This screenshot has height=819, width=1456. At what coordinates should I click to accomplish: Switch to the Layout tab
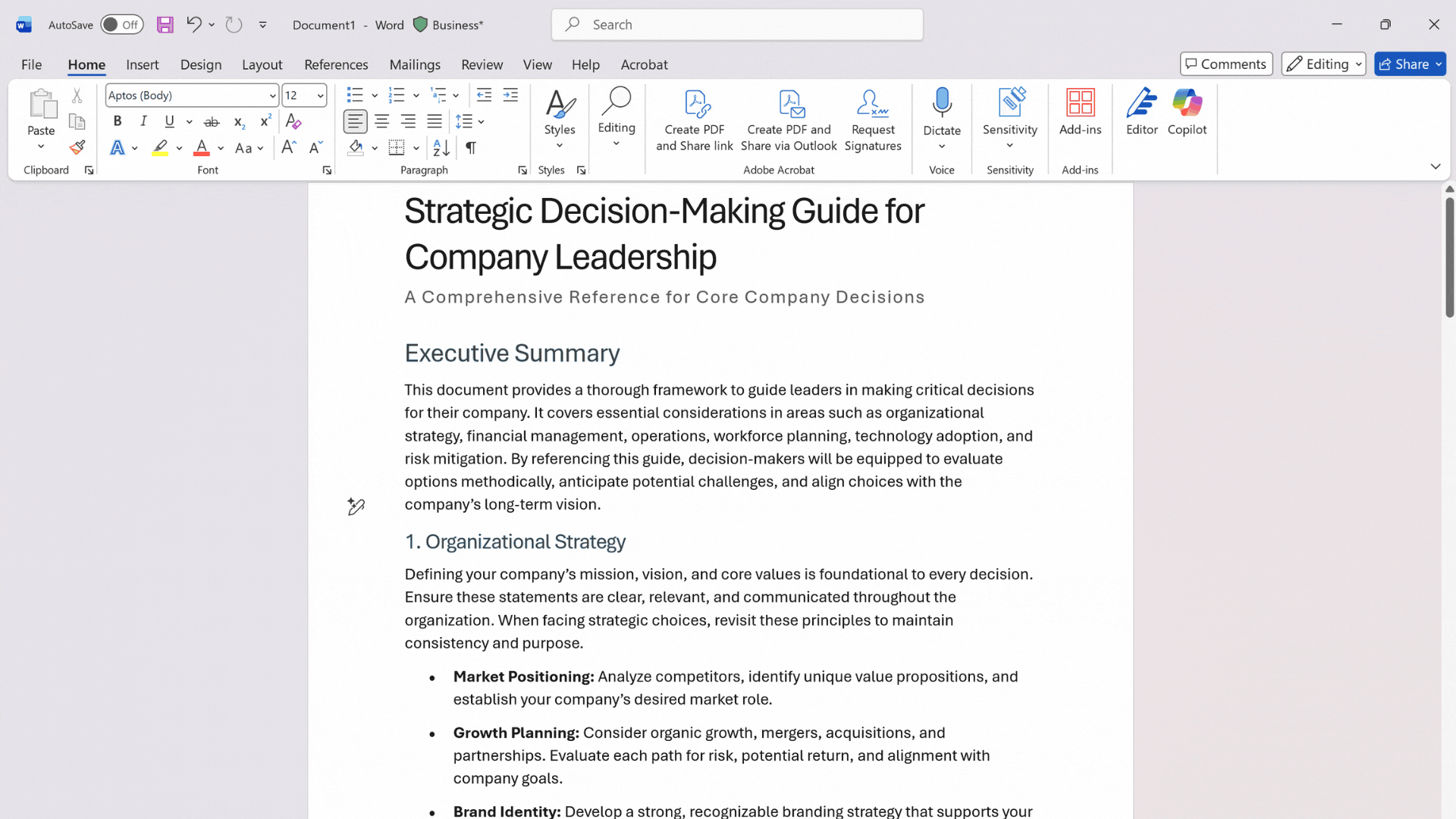262,64
